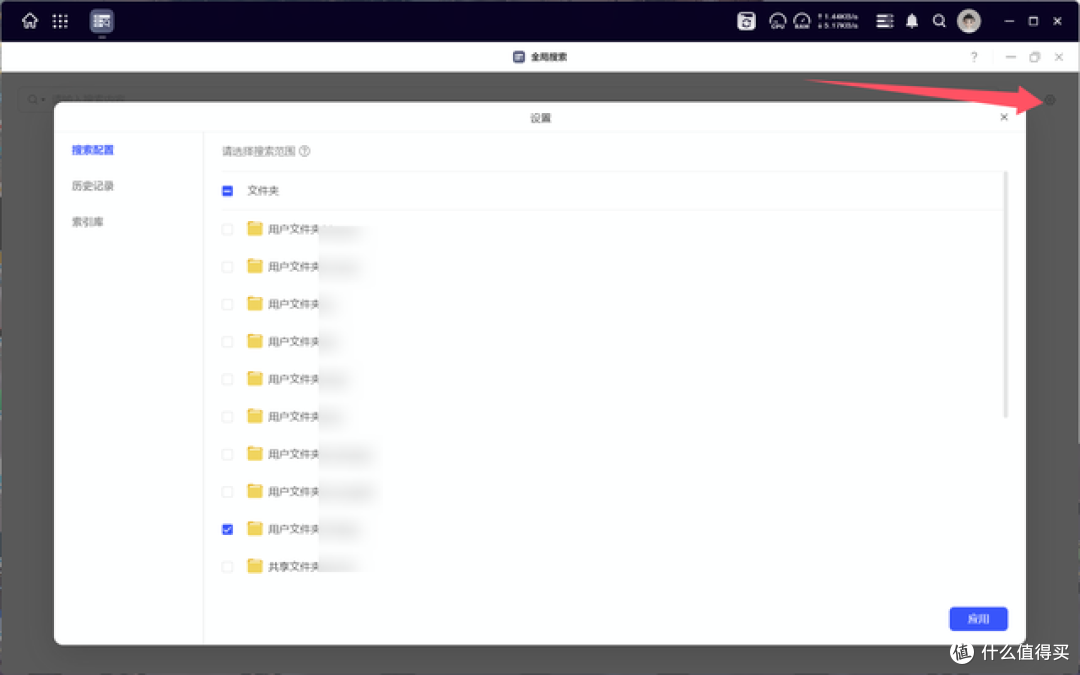This screenshot has width=1080, height=675.
Task: Click the 共享文件夹 folder icon
Action: pyautogui.click(x=255, y=566)
